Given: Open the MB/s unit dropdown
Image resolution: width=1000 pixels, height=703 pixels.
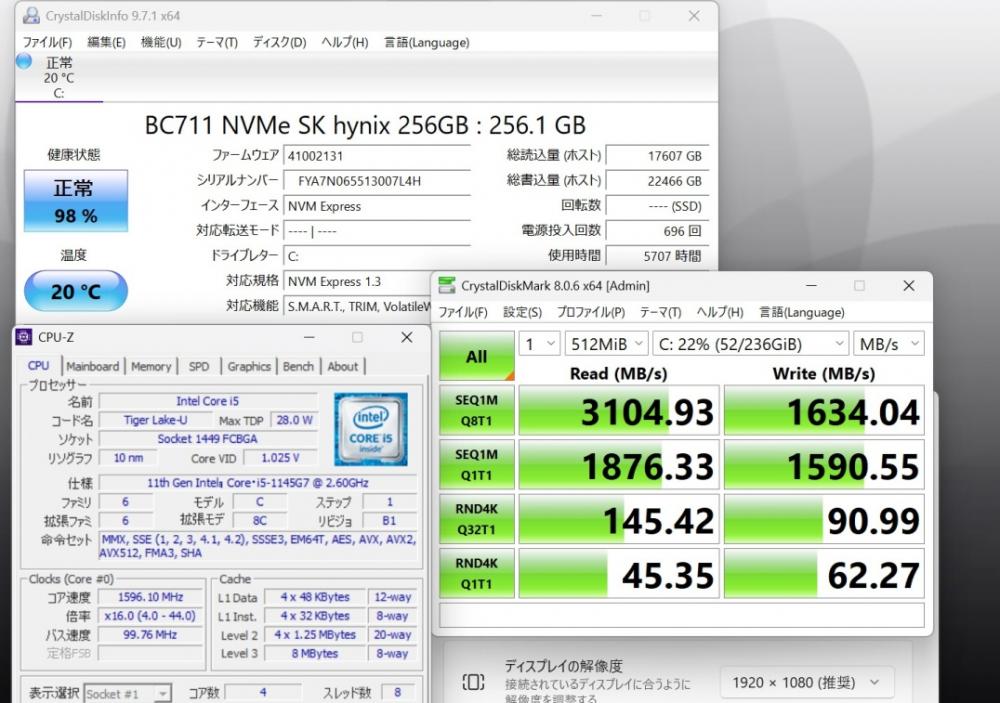Looking at the screenshot, I should (888, 344).
